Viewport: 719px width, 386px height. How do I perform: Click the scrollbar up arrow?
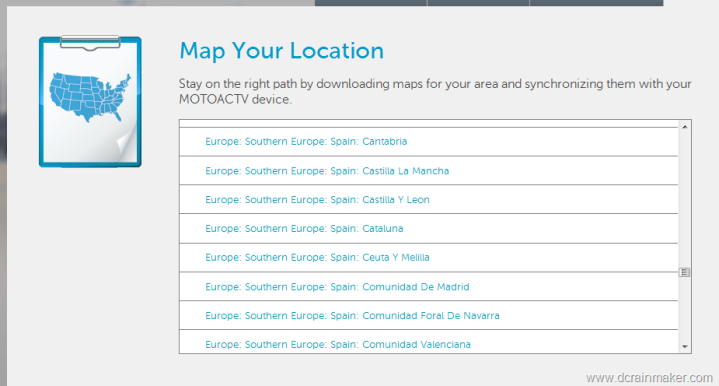[x=685, y=127]
